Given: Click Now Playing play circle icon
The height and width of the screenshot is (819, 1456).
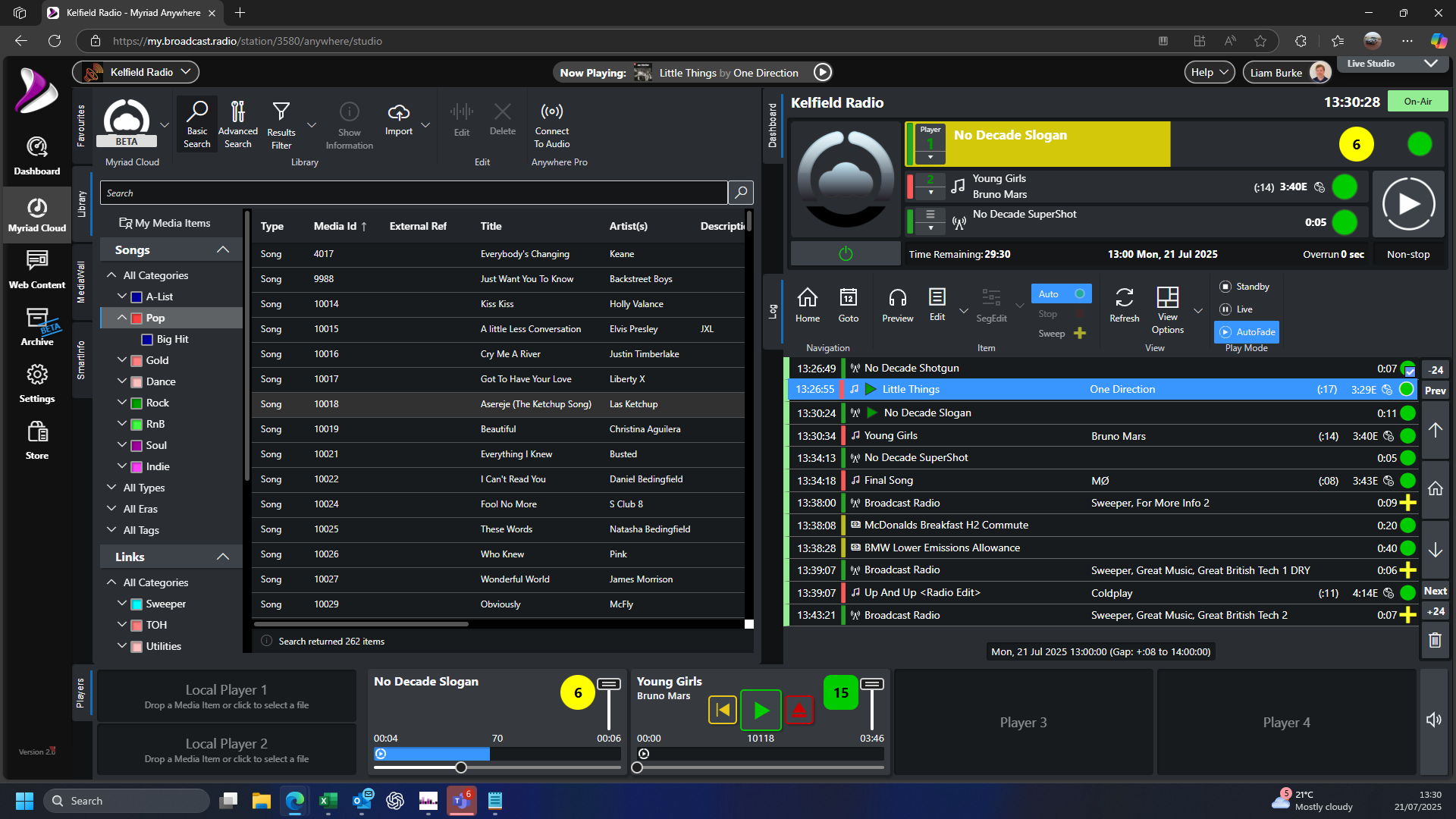Looking at the screenshot, I should click(823, 72).
